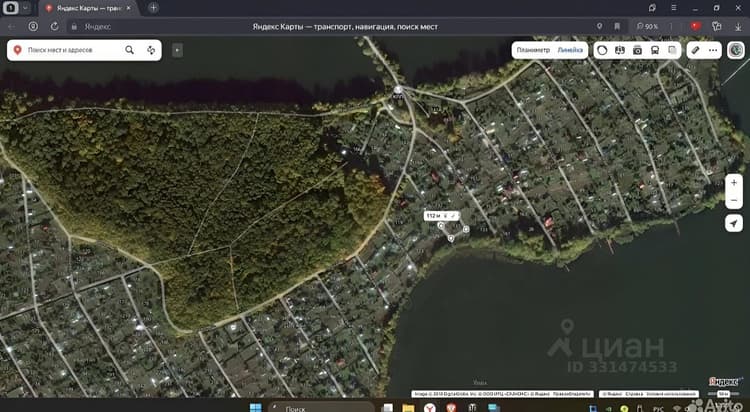Click the 112 m ruler distance label
This screenshot has height=412, width=750.
coord(433,216)
